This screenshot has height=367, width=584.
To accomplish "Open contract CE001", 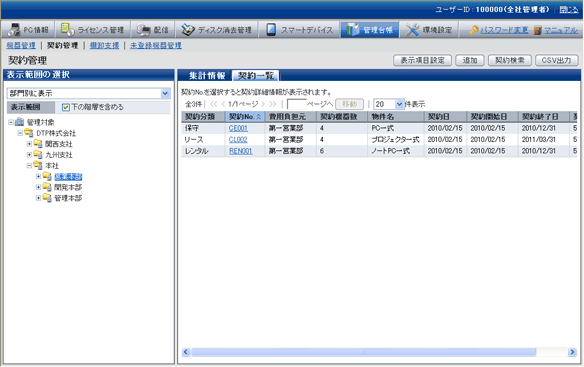I will (x=238, y=128).
